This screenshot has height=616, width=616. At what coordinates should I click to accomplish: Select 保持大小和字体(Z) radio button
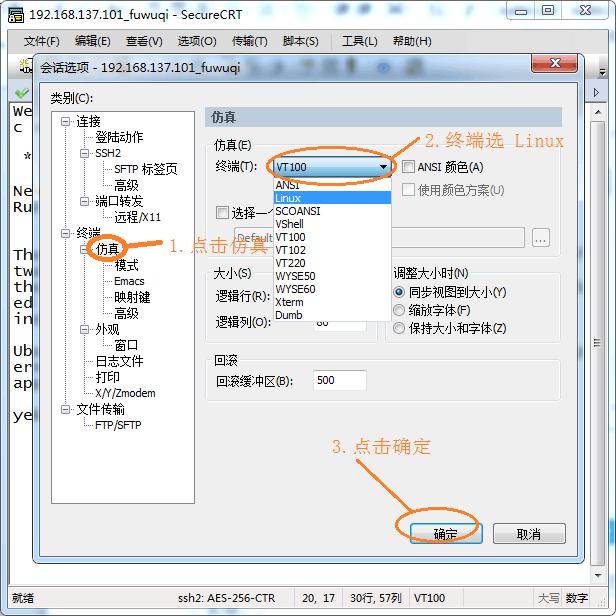point(399,328)
